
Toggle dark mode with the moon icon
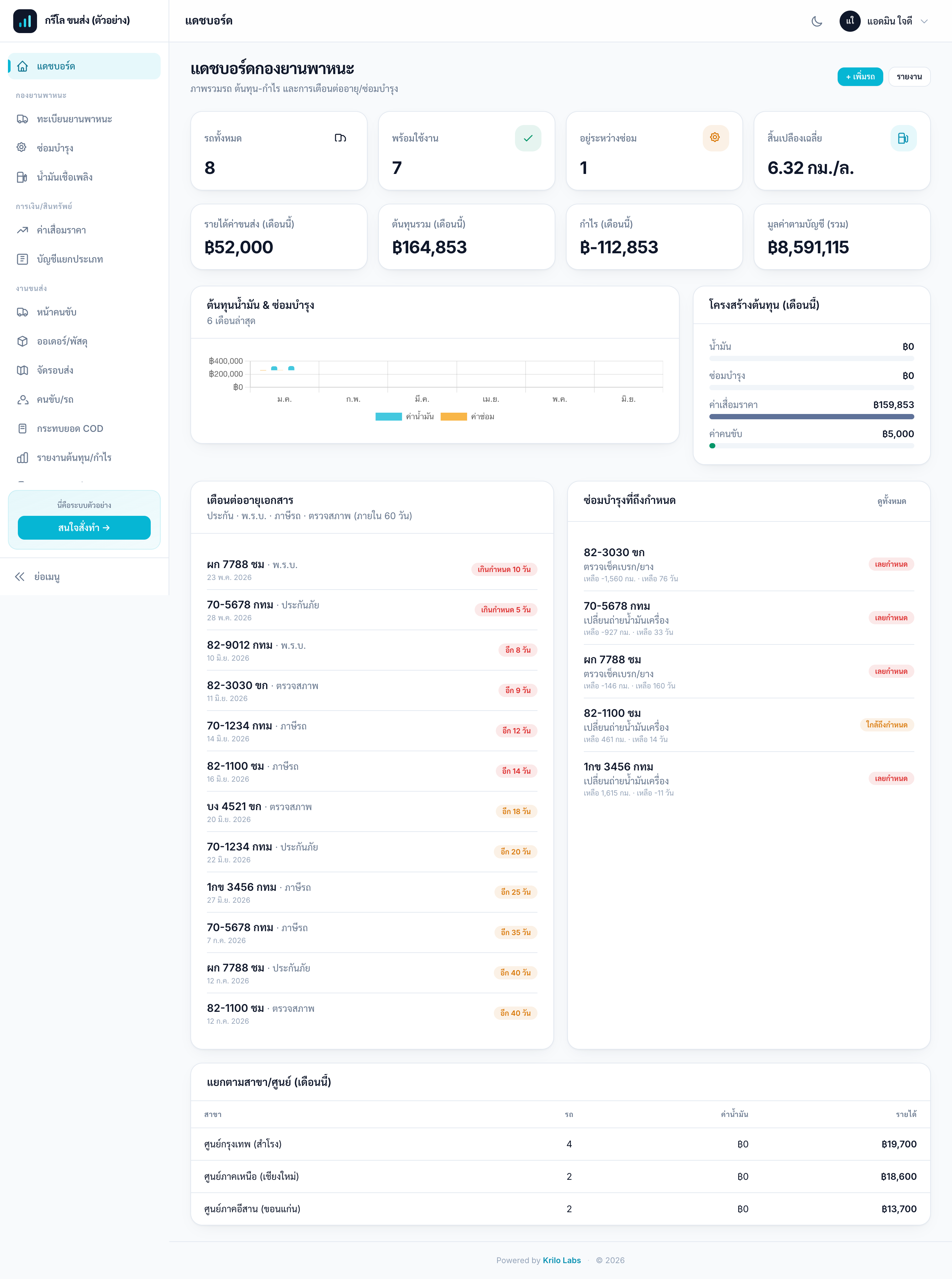(x=816, y=21)
